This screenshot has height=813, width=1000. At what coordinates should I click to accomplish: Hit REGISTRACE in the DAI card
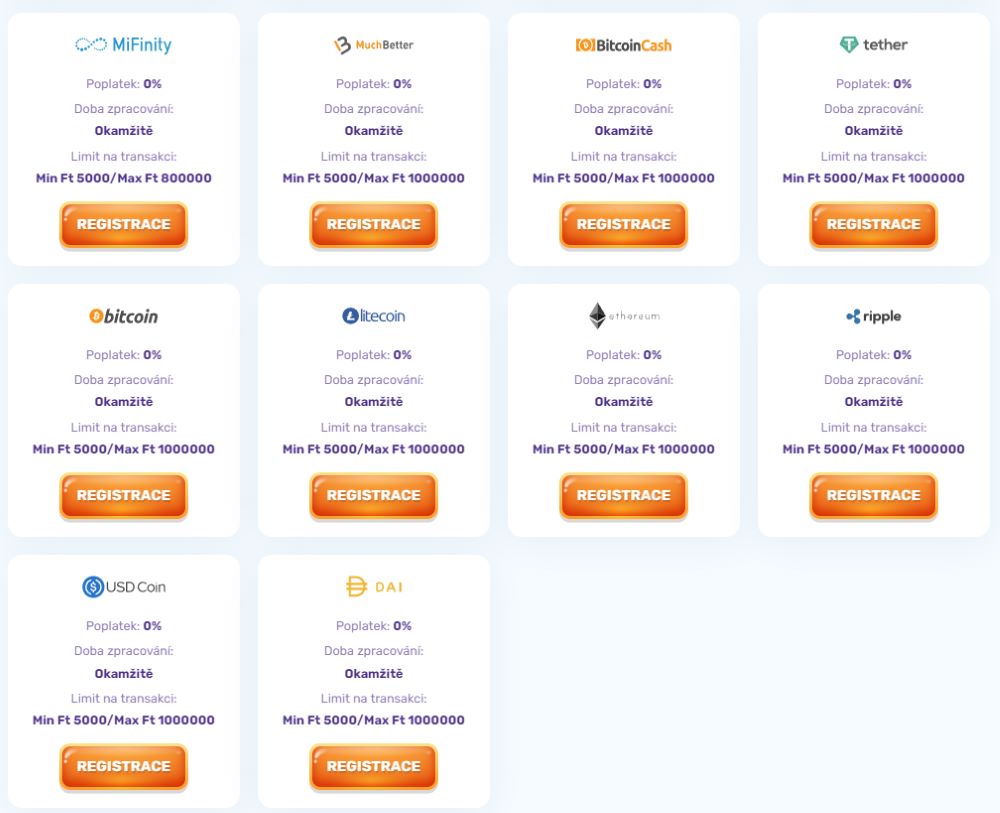[374, 766]
